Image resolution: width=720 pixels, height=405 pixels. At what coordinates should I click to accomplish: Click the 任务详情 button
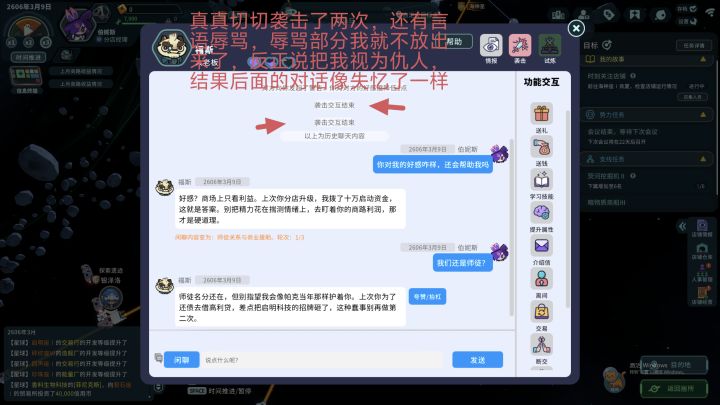[693, 45]
